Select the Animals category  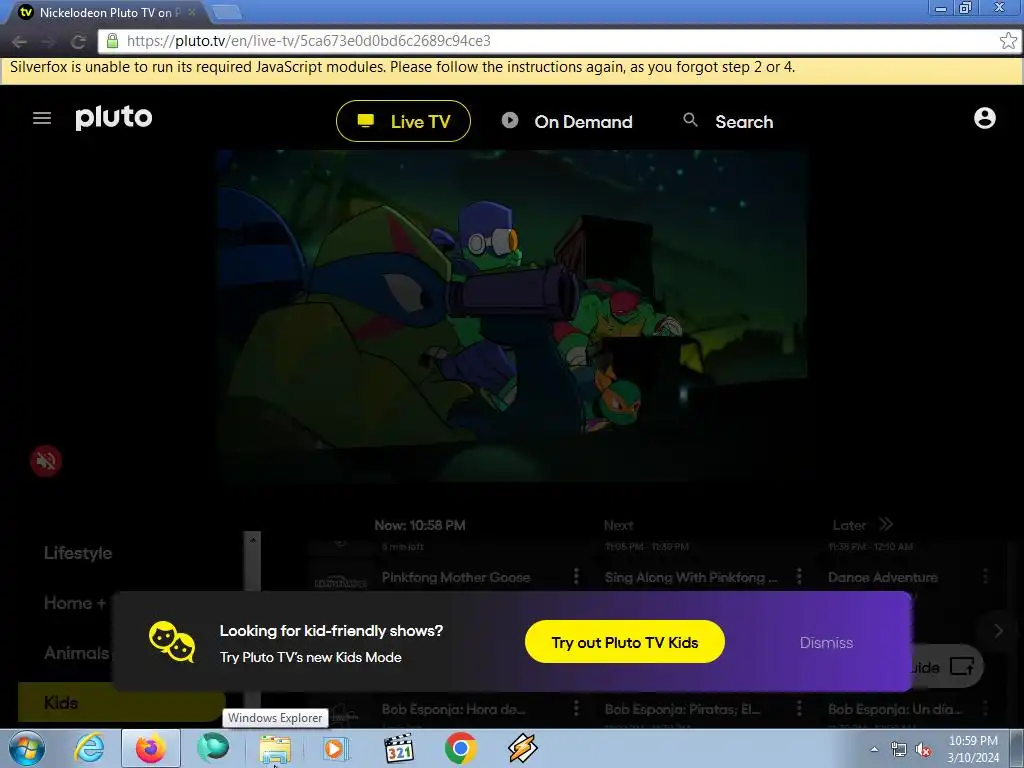coord(76,653)
